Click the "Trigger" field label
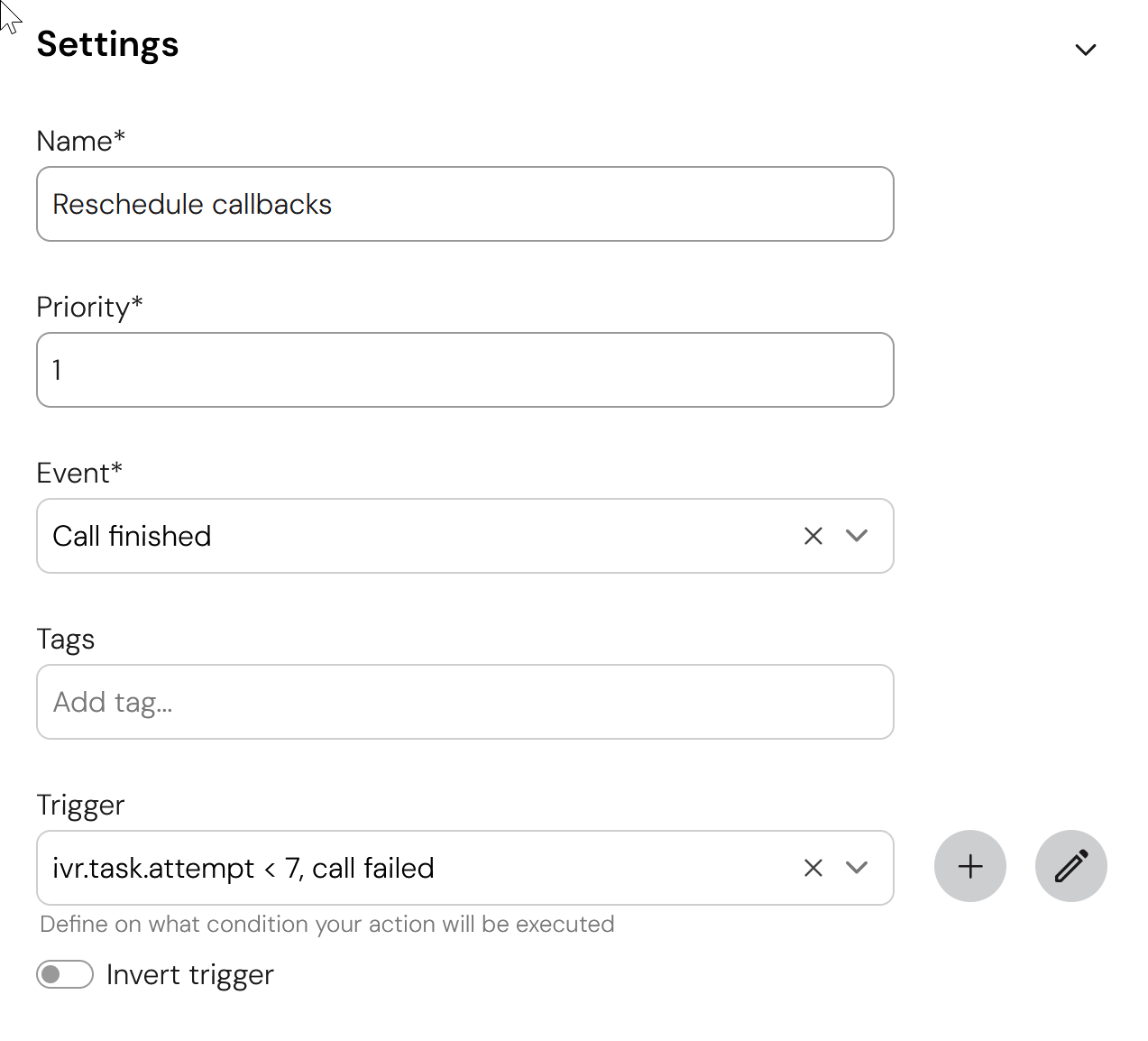The height and width of the screenshot is (1041, 1148). [x=80, y=805]
